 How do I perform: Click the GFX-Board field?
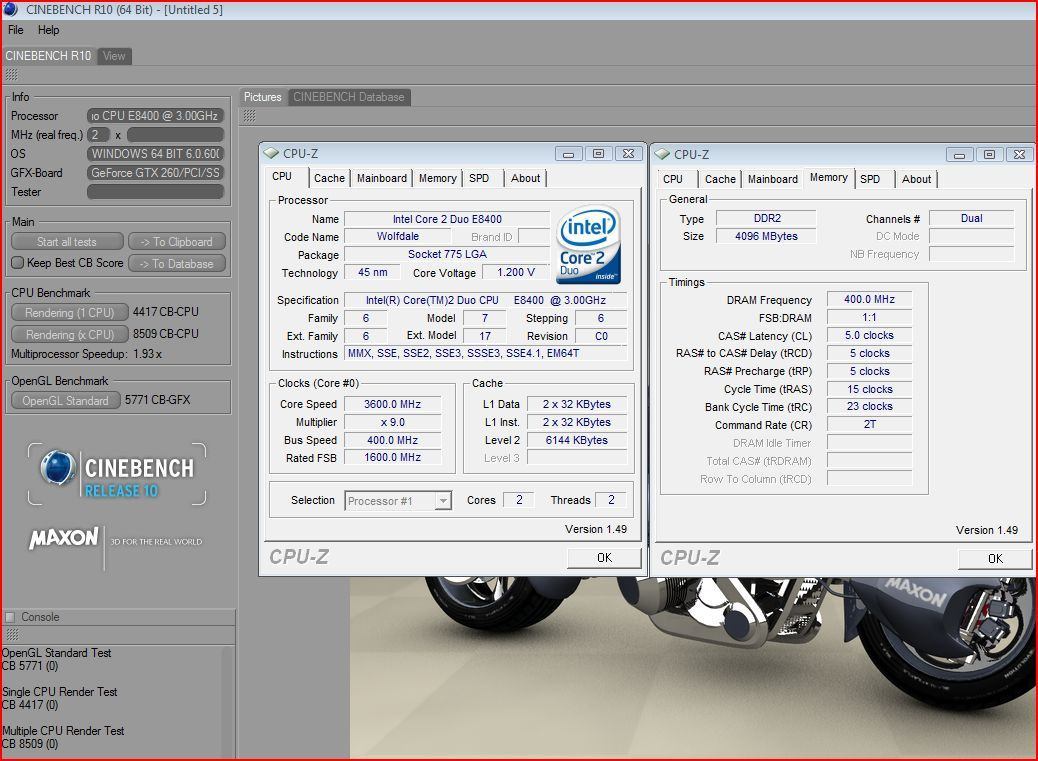tap(156, 173)
